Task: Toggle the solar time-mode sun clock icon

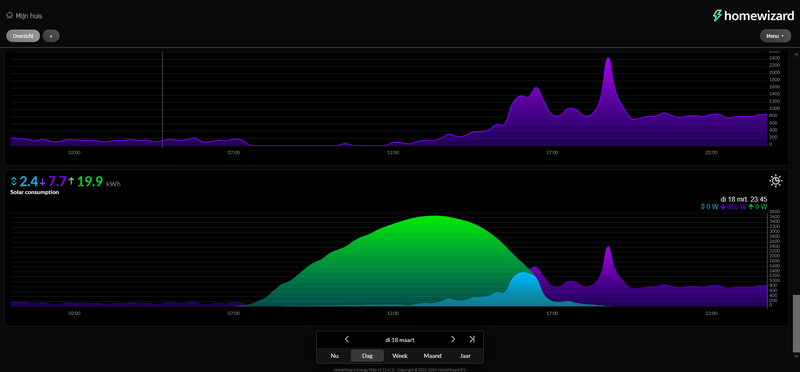Action: click(776, 181)
